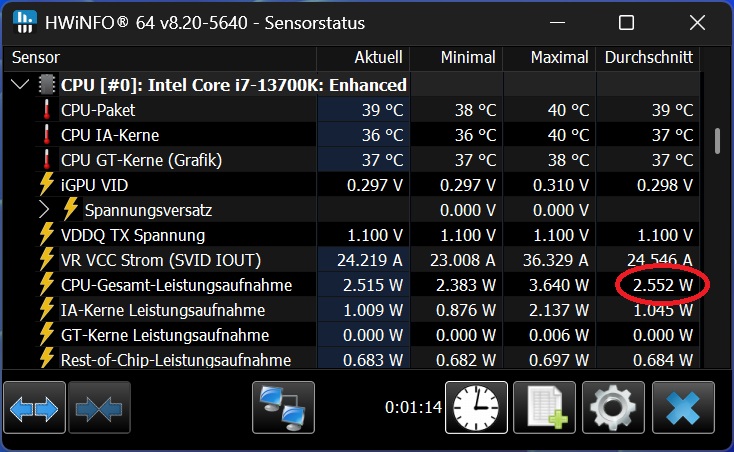Select the iGPU VID row label

94,185
